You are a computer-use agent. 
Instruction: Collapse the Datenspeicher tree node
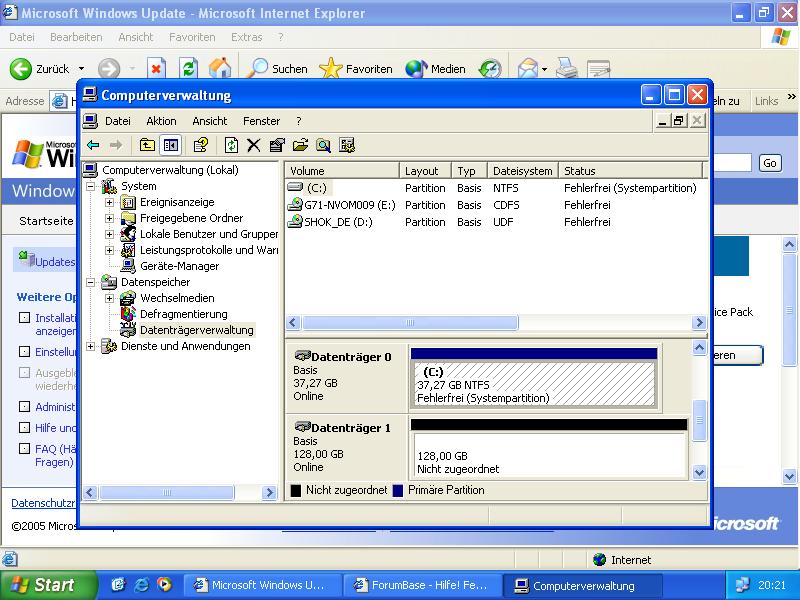(91, 282)
